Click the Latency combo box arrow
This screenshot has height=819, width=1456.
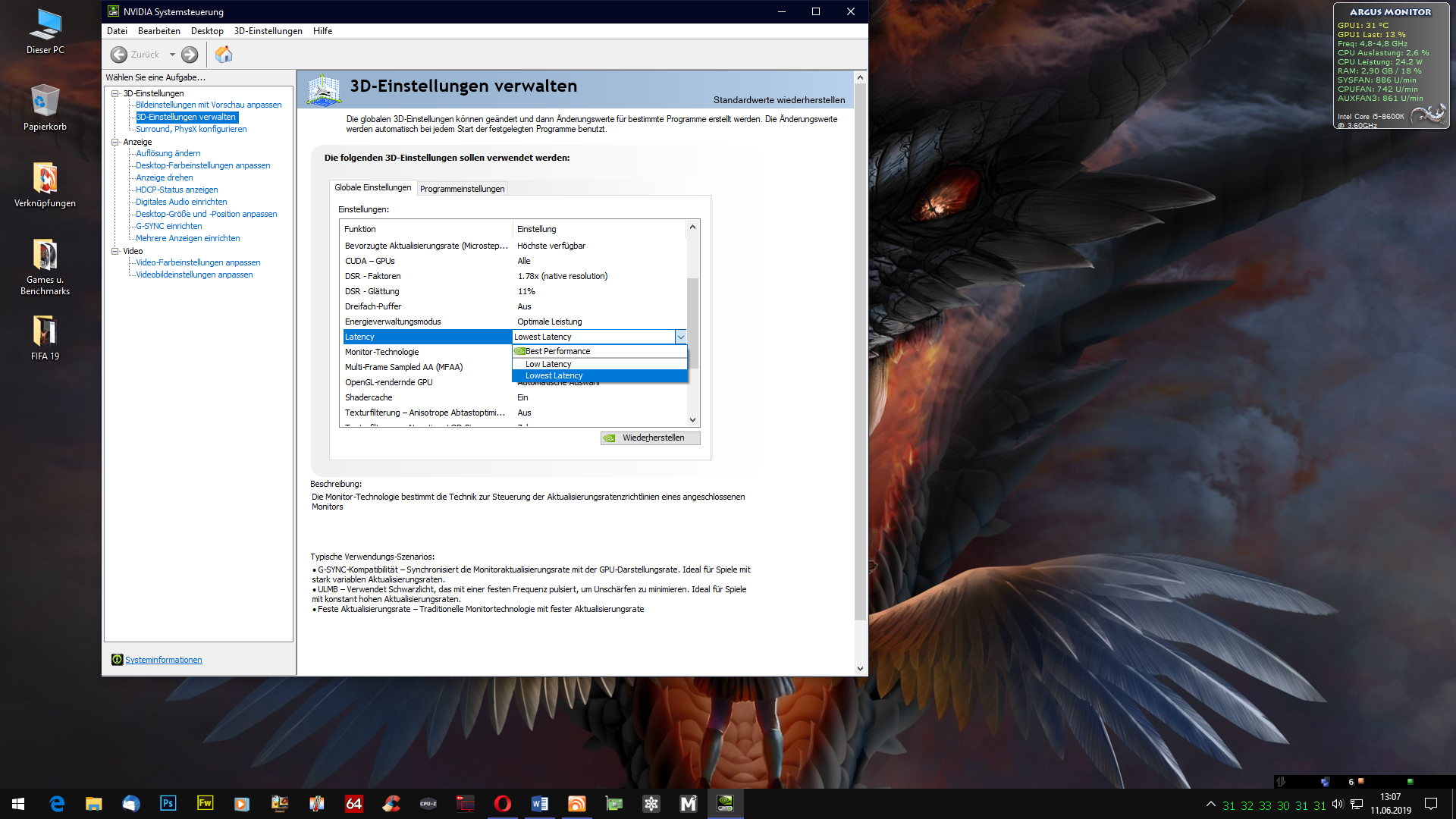coord(680,337)
